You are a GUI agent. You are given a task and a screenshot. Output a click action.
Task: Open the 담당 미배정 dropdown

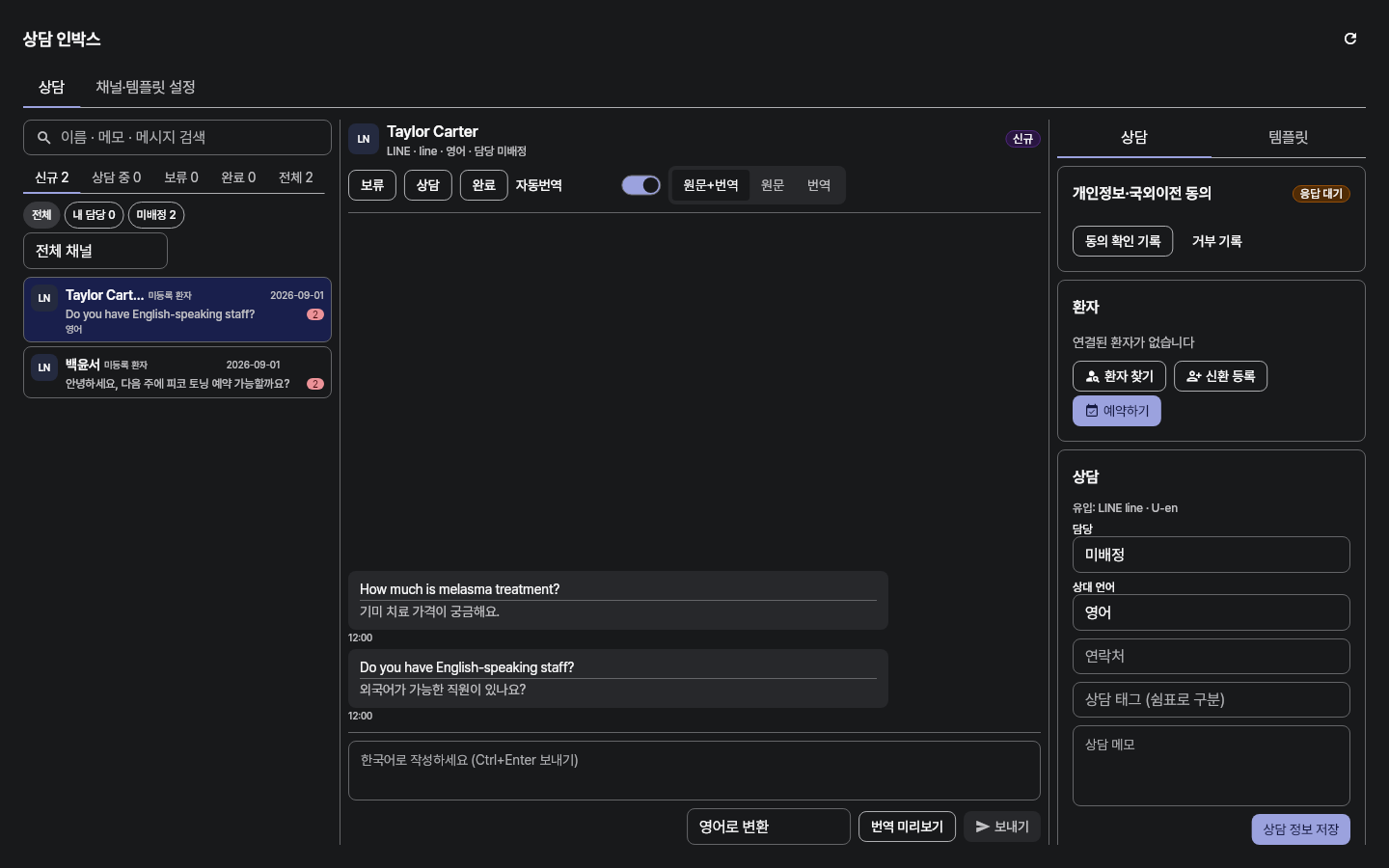point(1212,555)
